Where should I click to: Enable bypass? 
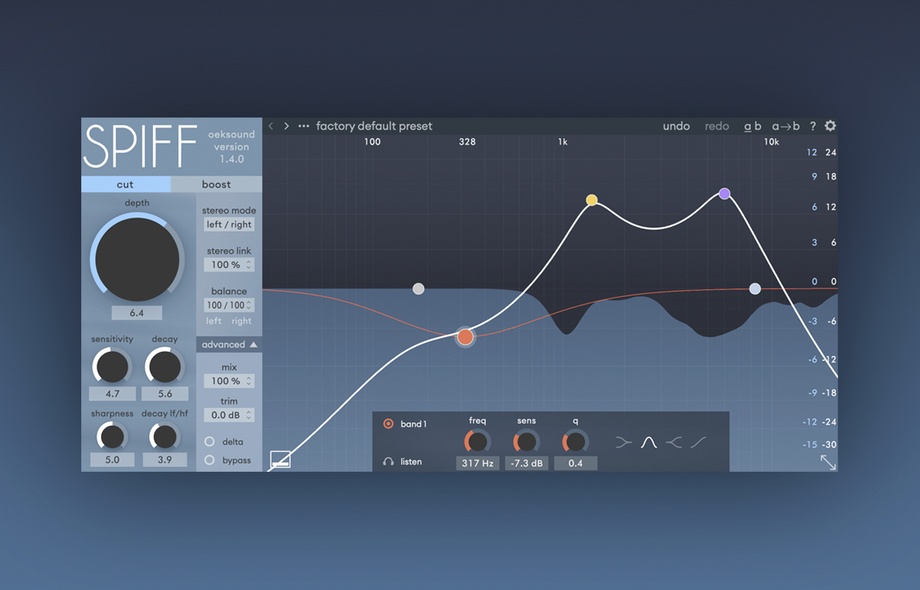coord(209,460)
